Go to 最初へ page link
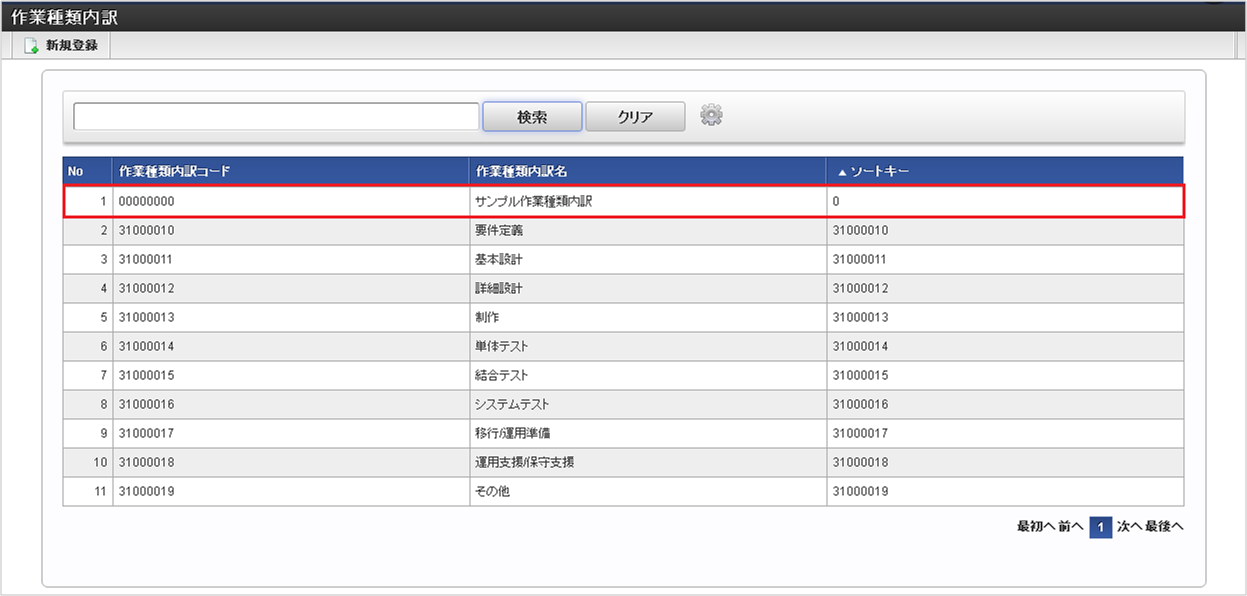This screenshot has width=1247, height=596. (1035, 527)
